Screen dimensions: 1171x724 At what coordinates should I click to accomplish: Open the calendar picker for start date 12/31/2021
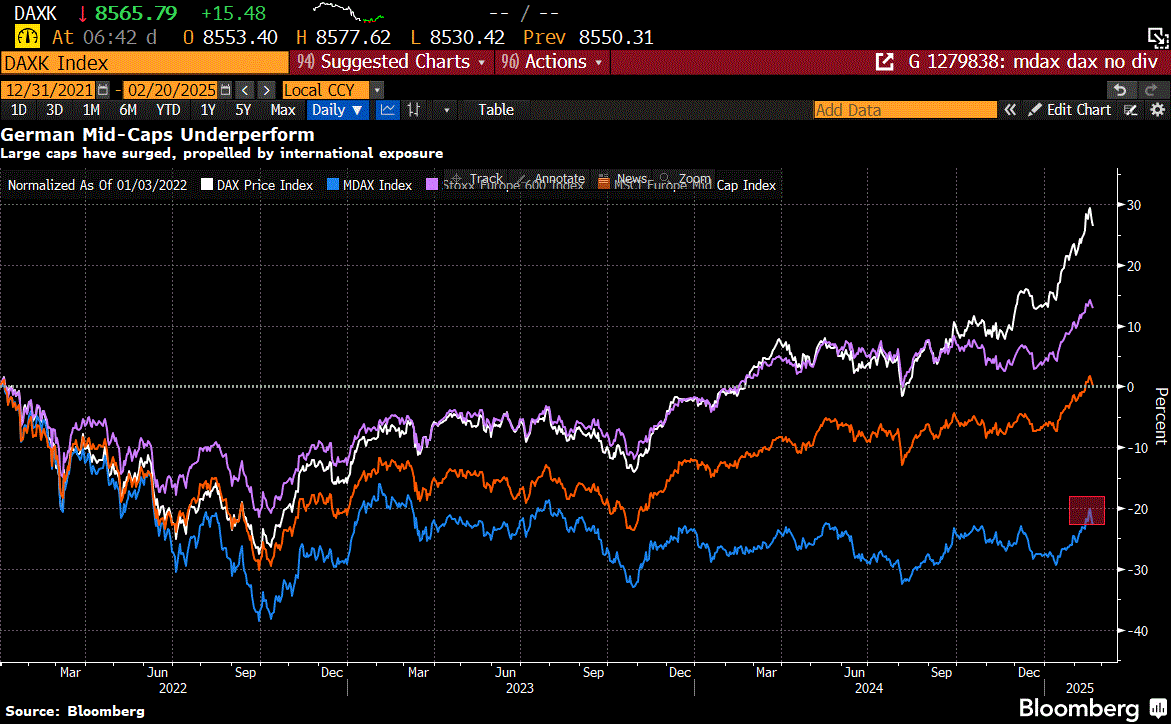pos(103,90)
